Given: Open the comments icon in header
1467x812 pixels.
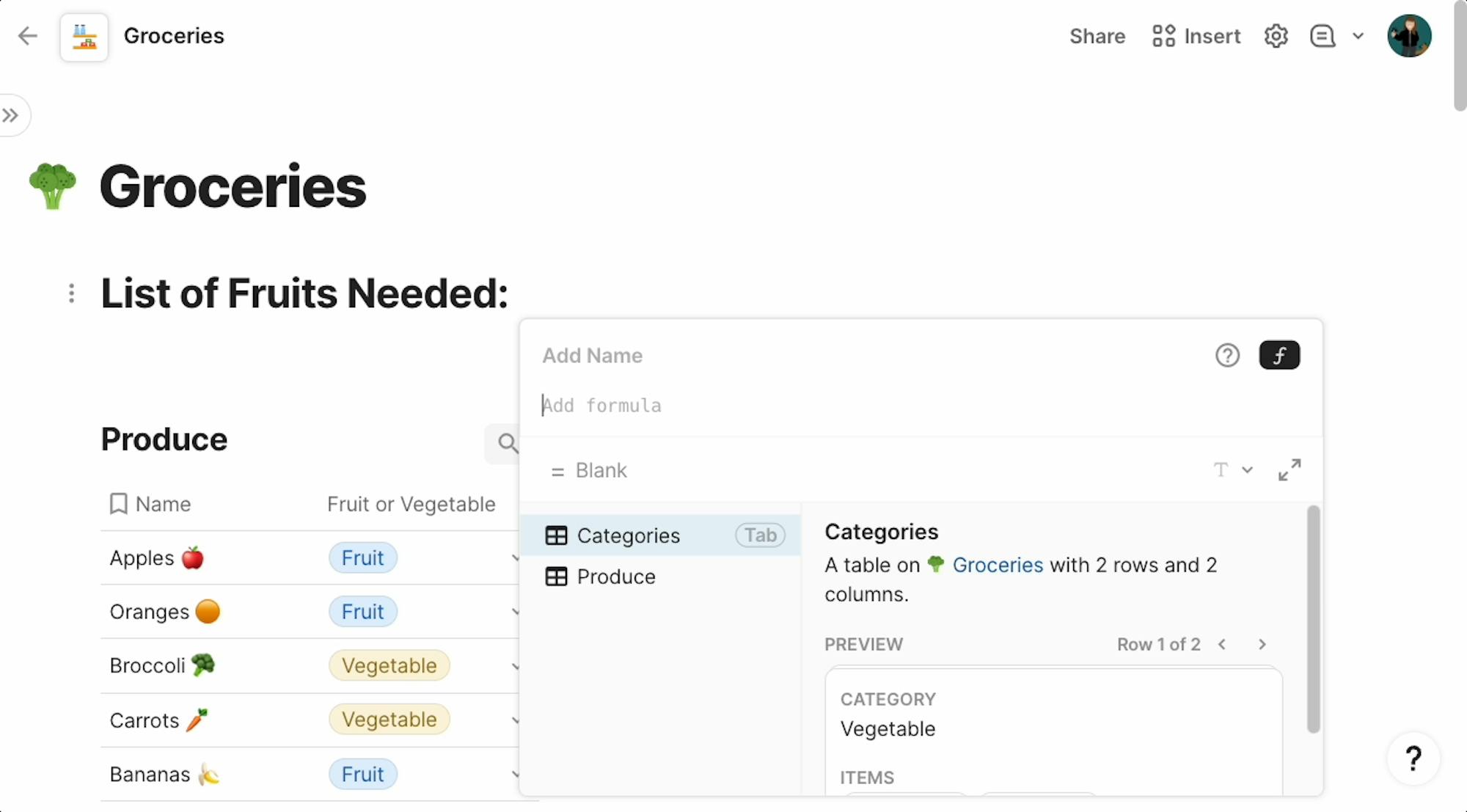Looking at the screenshot, I should (1323, 36).
